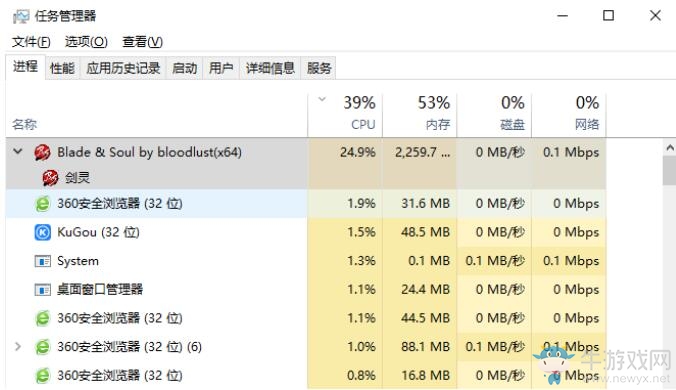The width and height of the screenshot is (676, 390).
Task: Click the vertical scrollbar up arrow
Action: tap(670, 148)
